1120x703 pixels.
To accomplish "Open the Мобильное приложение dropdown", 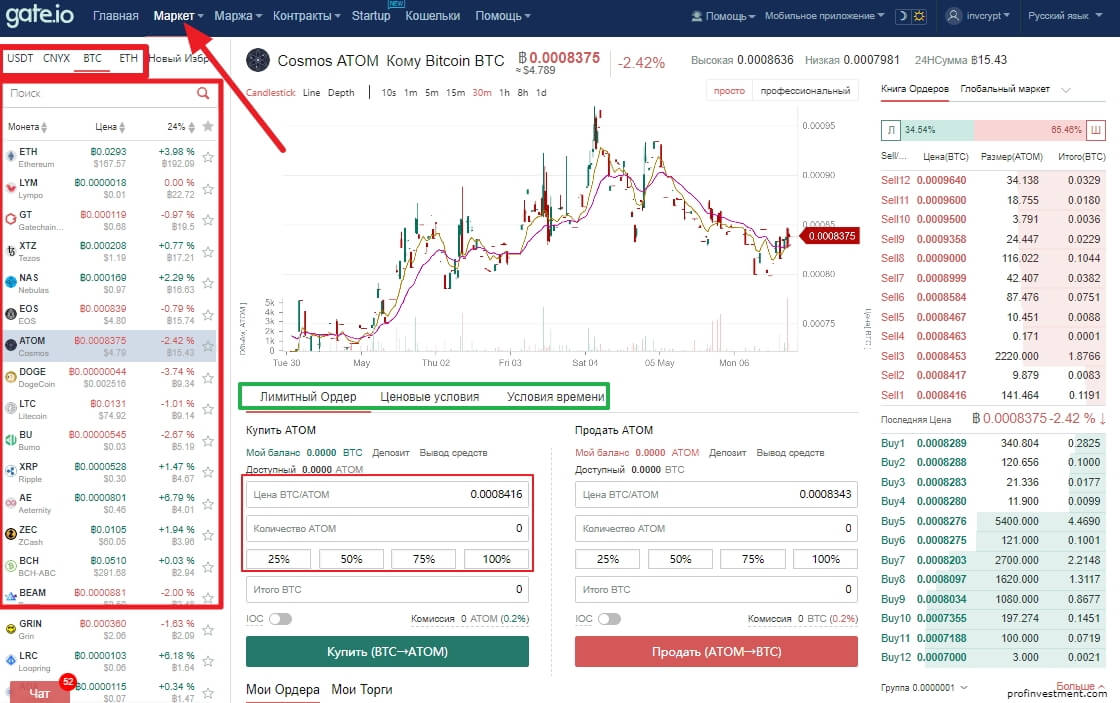I will coord(824,16).
